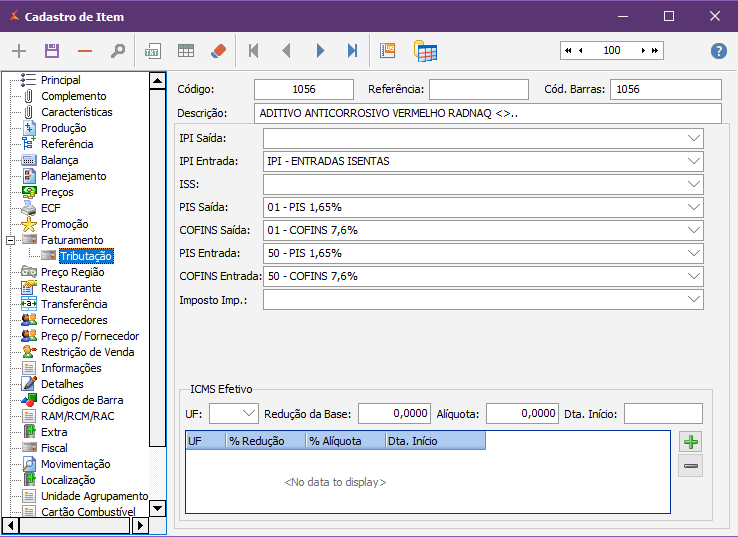Screen dimensions: 738x537
Task: Select Códigos de Barra tree item
Action: 82,400
